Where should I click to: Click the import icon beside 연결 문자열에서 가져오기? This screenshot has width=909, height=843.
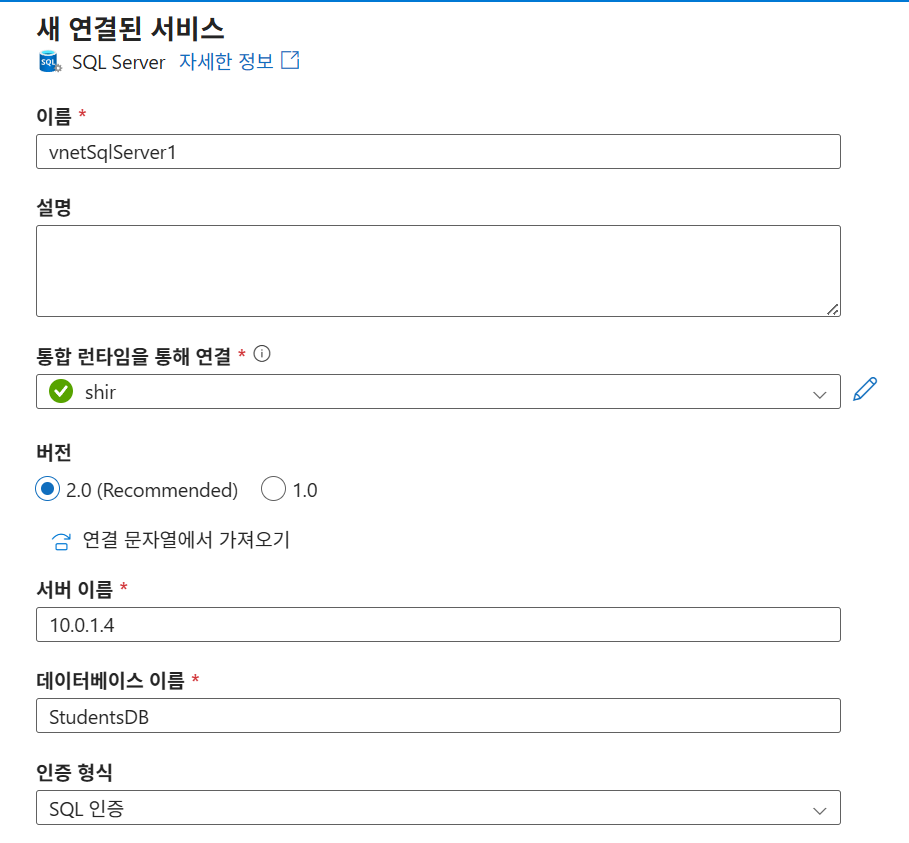tap(61, 541)
